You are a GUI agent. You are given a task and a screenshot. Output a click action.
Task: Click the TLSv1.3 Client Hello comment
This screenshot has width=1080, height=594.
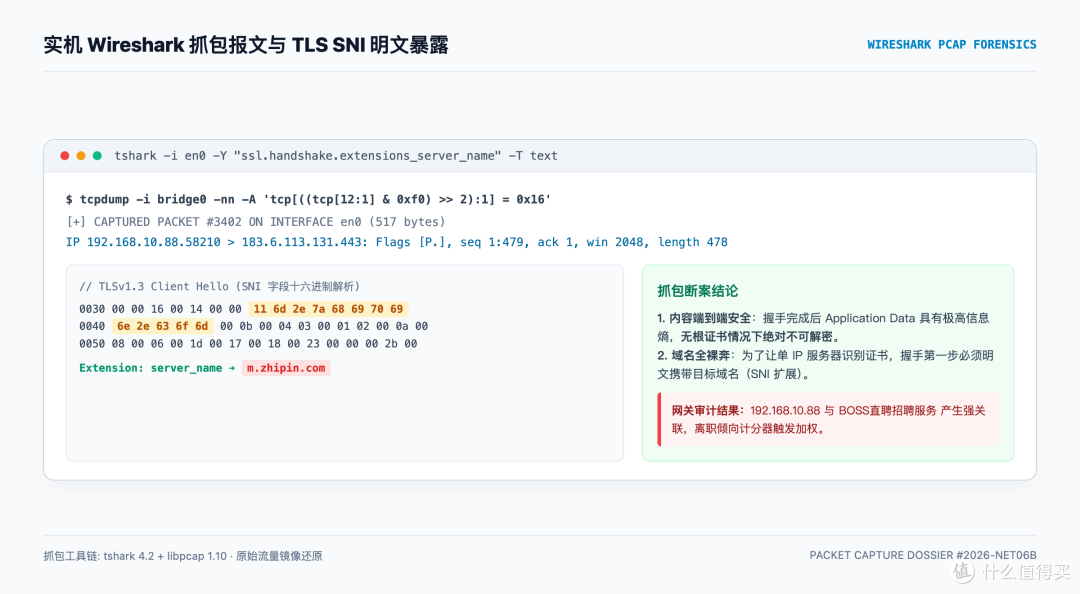click(x=220, y=287)
